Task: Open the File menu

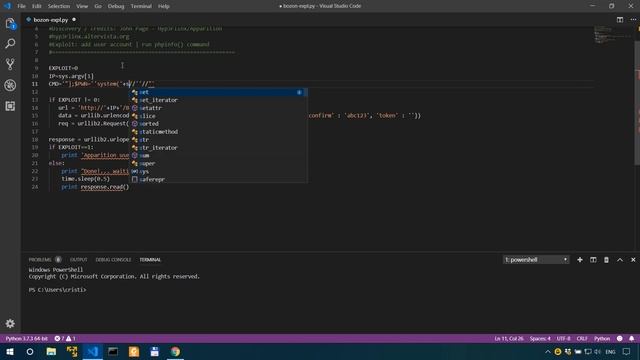Action: pyautogui.click(x=21, y=6)
